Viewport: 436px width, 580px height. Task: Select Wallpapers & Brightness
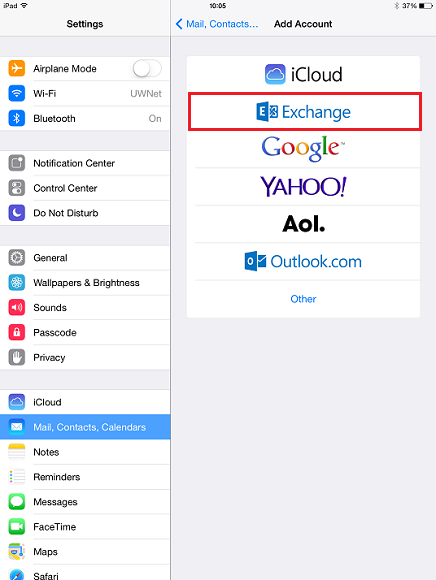[85, 283]
